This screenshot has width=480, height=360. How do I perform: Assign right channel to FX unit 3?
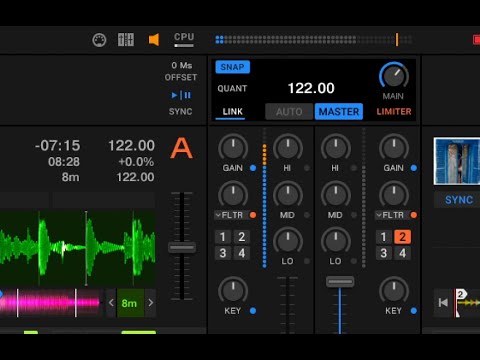coord(384,253)
